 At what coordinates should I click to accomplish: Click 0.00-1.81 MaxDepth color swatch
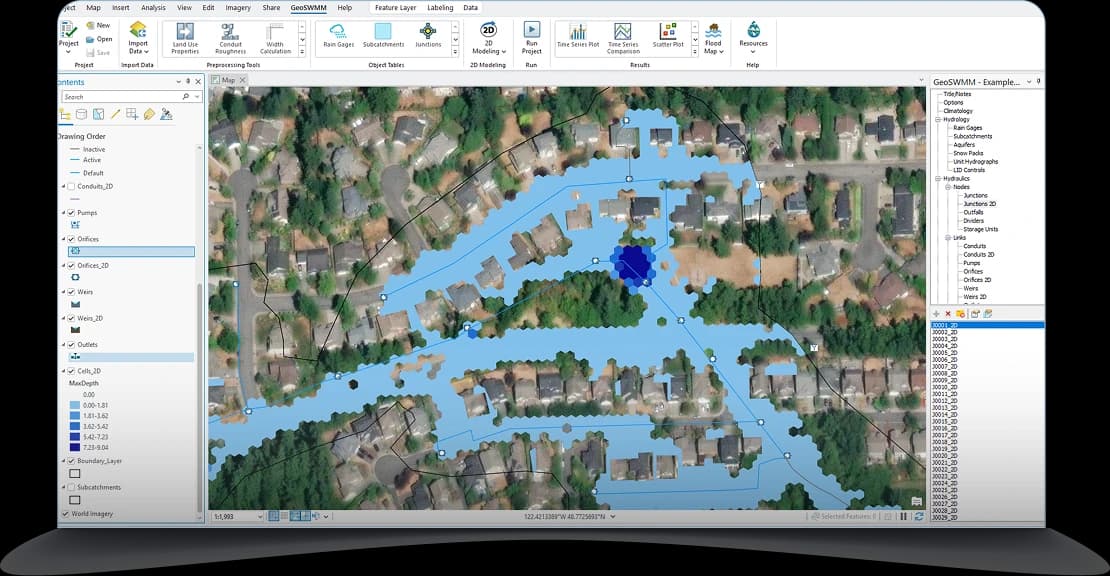point(74,405)
